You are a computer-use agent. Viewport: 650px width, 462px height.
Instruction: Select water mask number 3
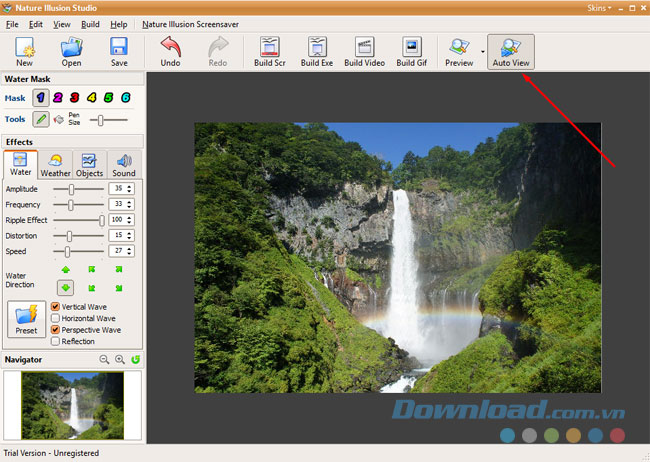point(75,98)
